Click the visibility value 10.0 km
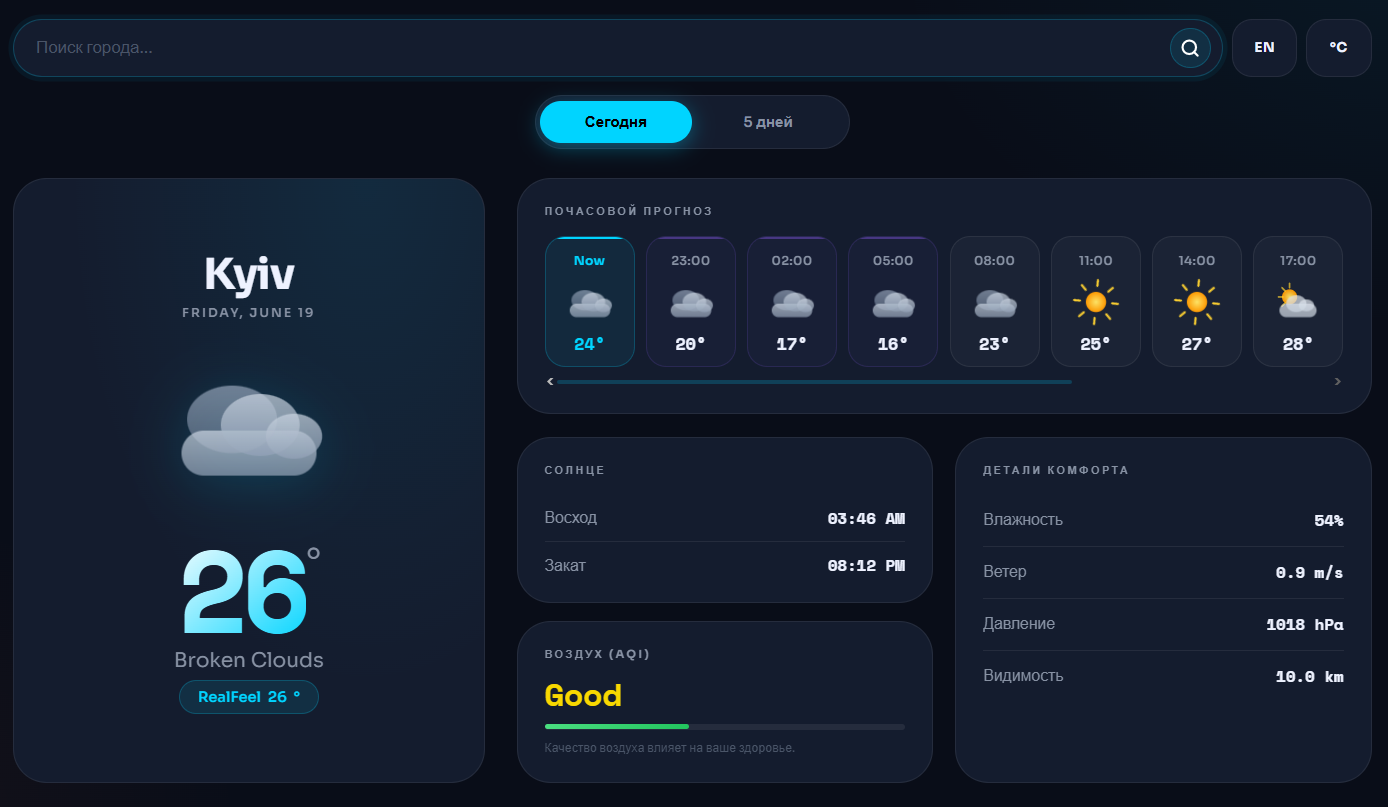Image resolution: width=1388 pixels, height=807 pixels. pos(1310,677)
